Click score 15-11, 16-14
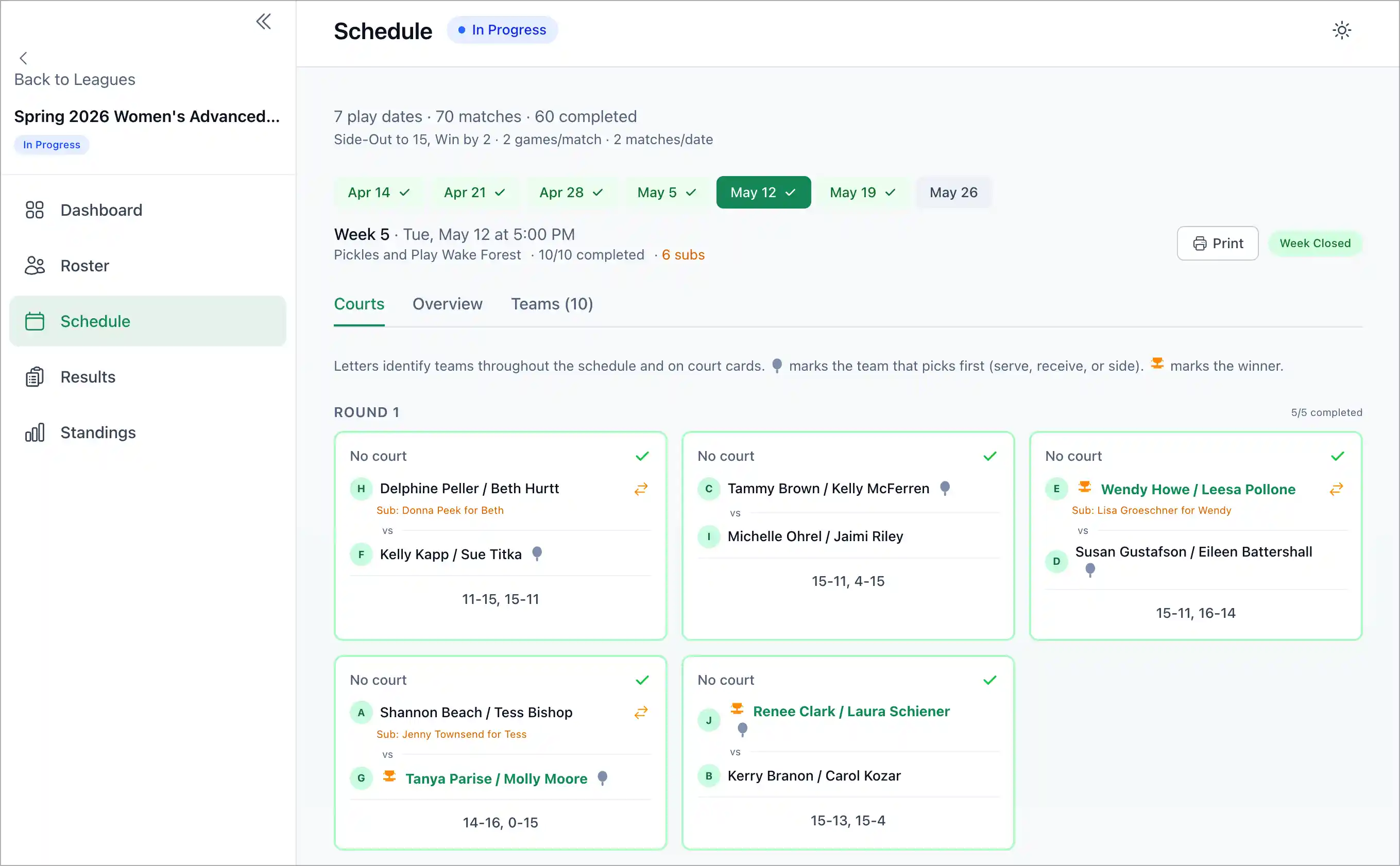Viewport: 1400px width, 866px height. 1196,613
